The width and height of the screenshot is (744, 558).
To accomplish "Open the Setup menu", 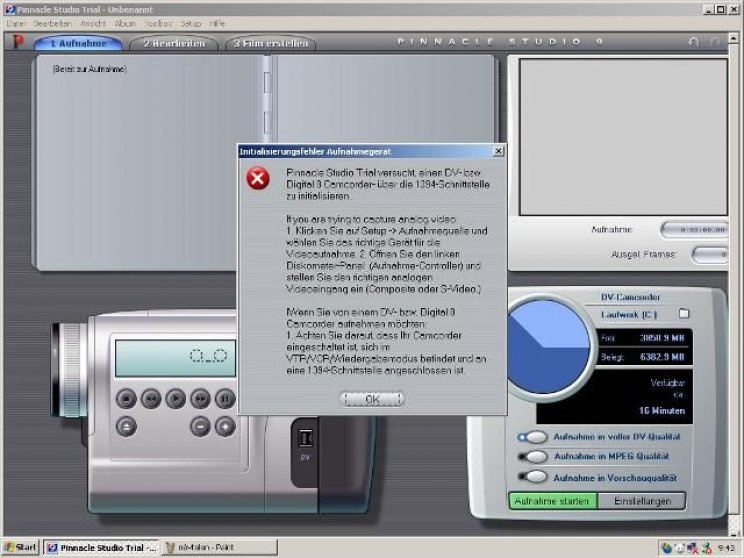I will (x=191, y=23).
